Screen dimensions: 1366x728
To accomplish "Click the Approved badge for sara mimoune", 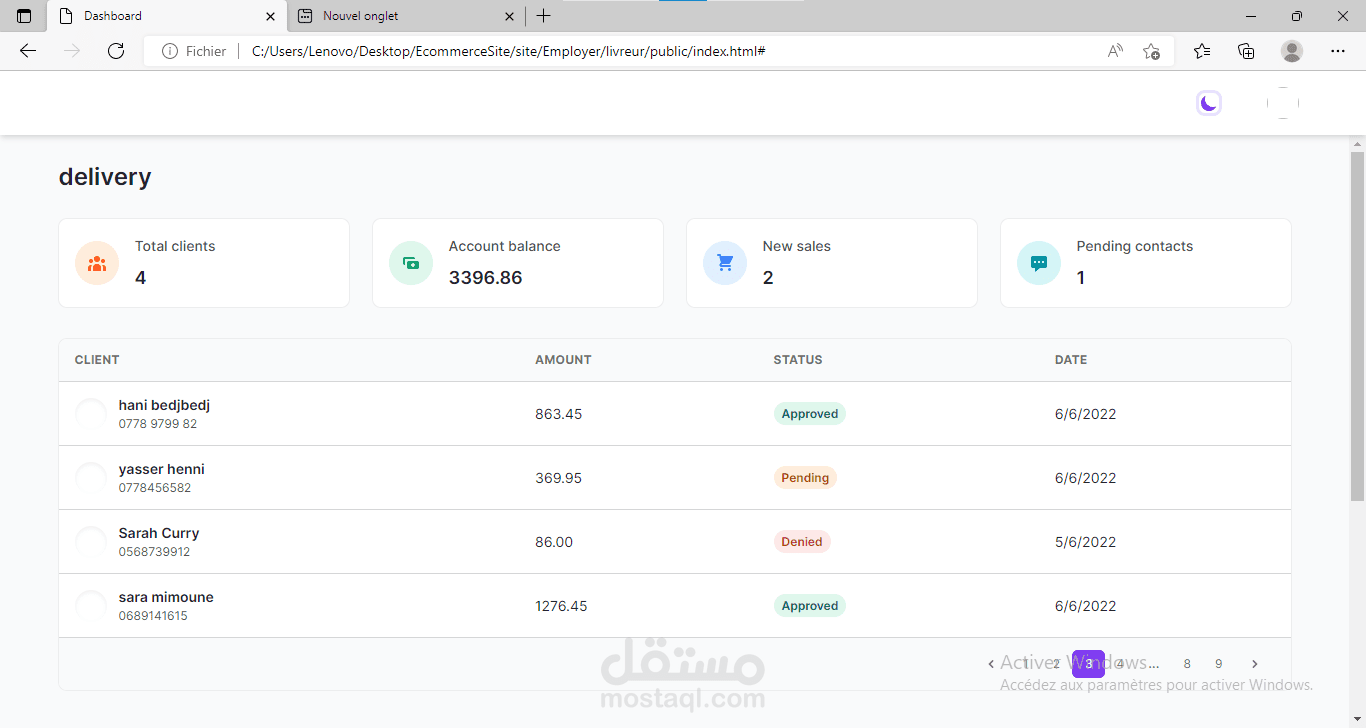I will [x=810, y=606].
